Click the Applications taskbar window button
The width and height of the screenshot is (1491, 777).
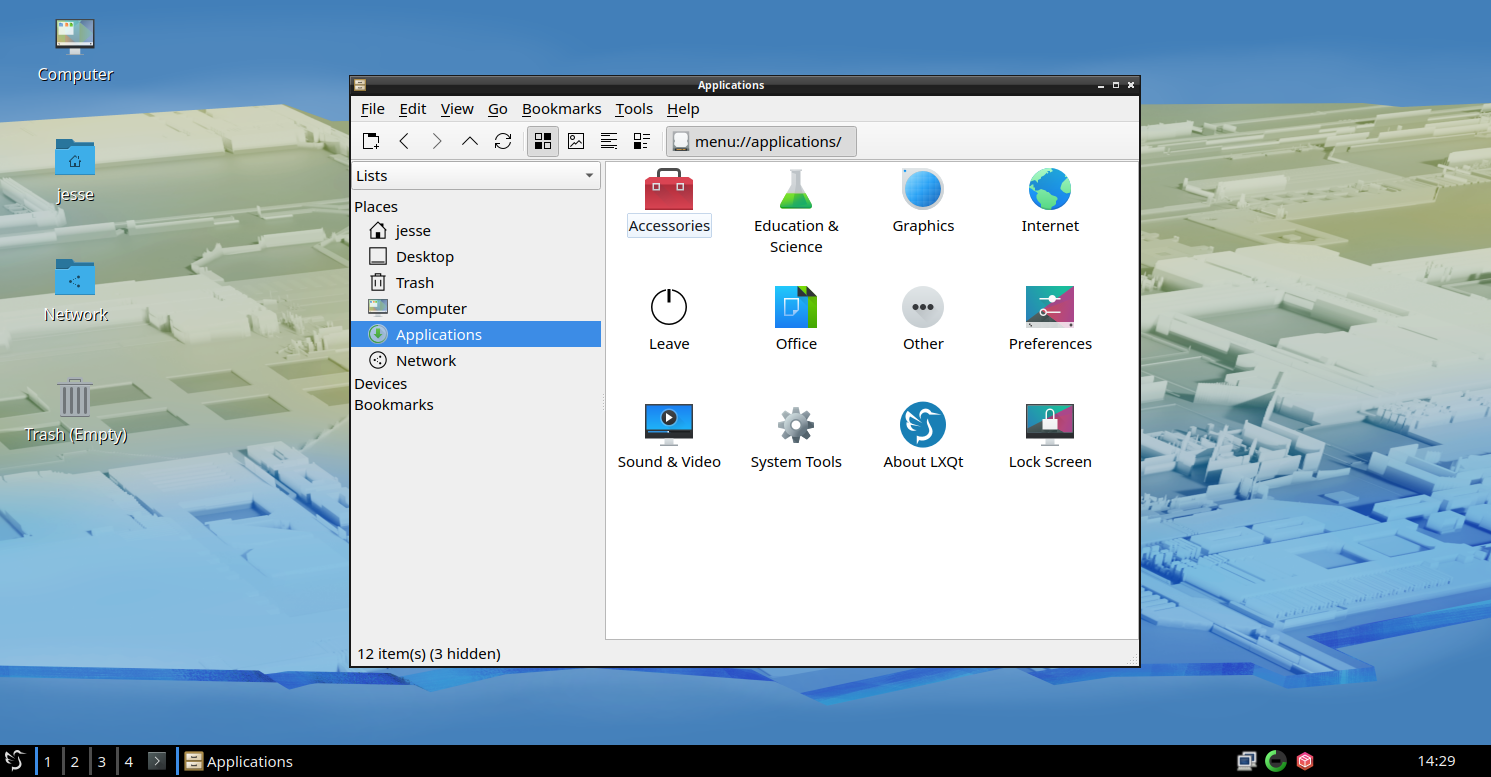tap(238, 761)
